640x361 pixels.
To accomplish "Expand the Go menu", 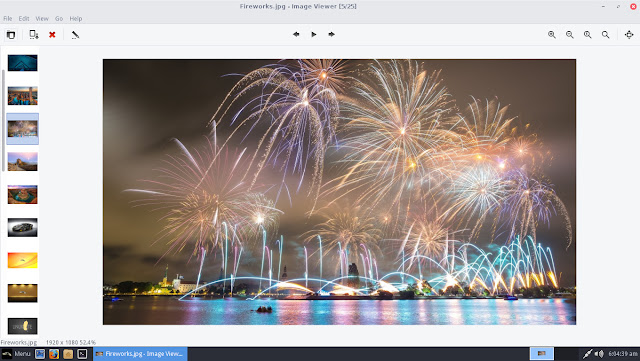I will coord(59,18).
